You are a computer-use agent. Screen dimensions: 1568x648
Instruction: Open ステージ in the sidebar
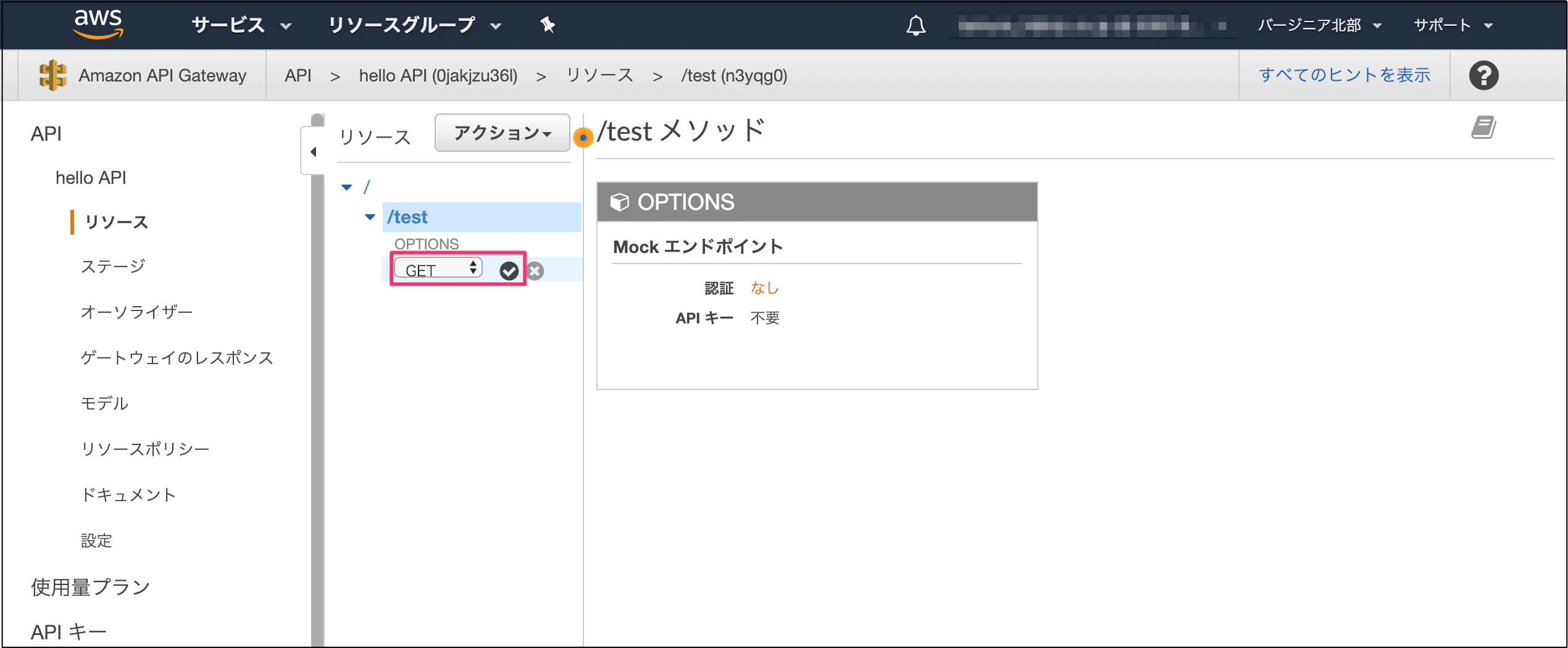coord(113,266)
